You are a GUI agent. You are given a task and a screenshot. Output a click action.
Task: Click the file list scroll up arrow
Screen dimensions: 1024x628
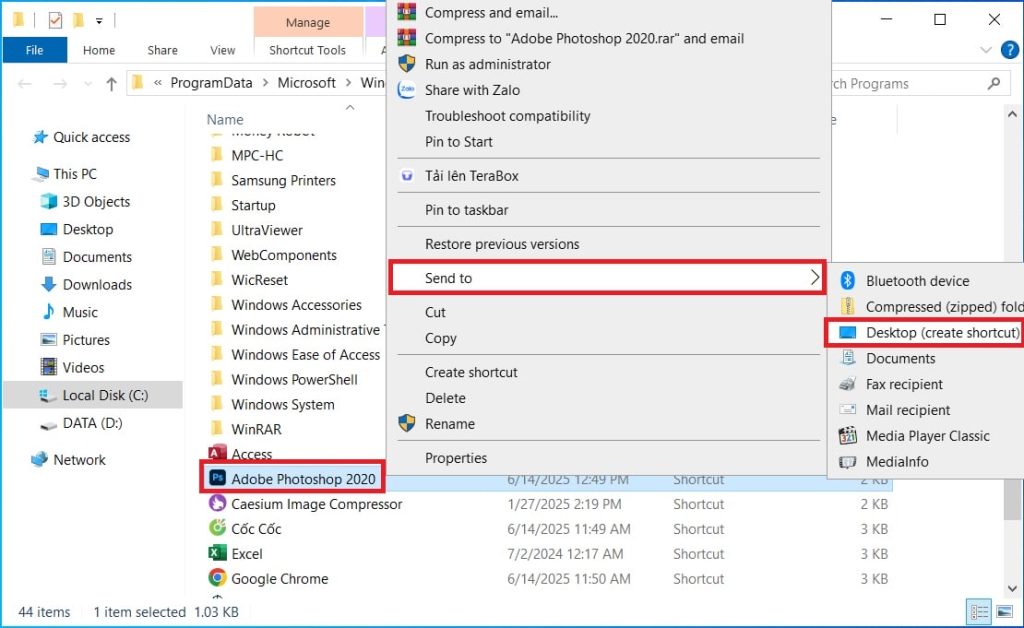[x=1012, y=115]
